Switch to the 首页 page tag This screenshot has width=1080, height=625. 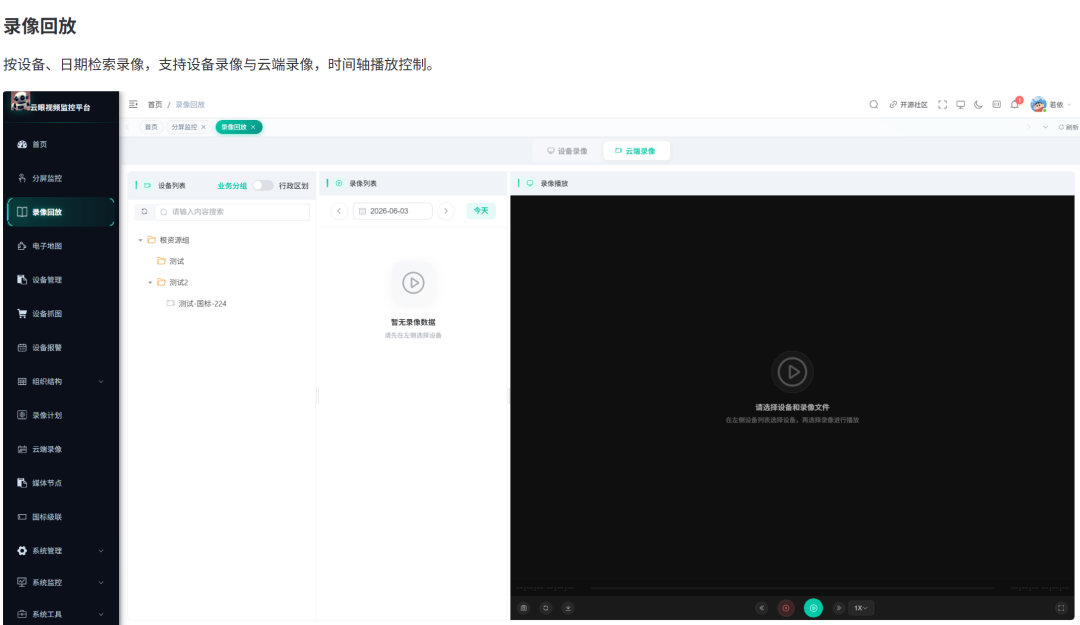point(151,127)
